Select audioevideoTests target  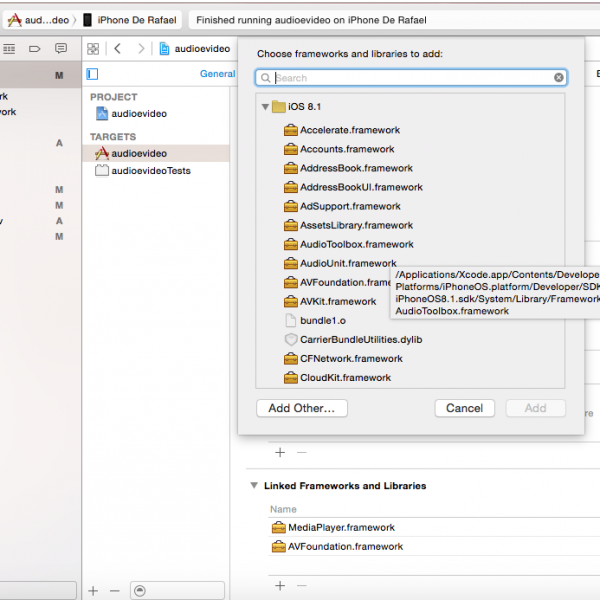click(x=143, y=171)
